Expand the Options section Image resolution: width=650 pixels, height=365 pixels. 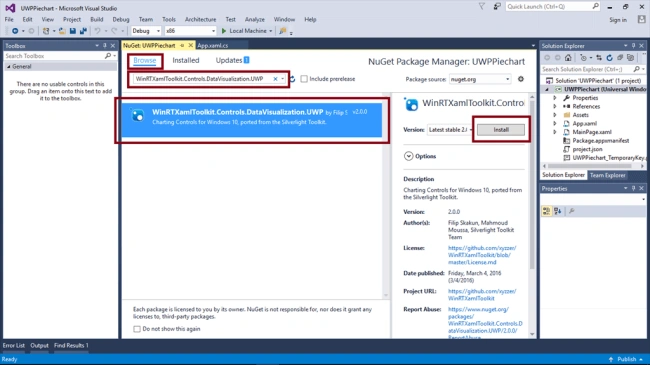[408, 156]
